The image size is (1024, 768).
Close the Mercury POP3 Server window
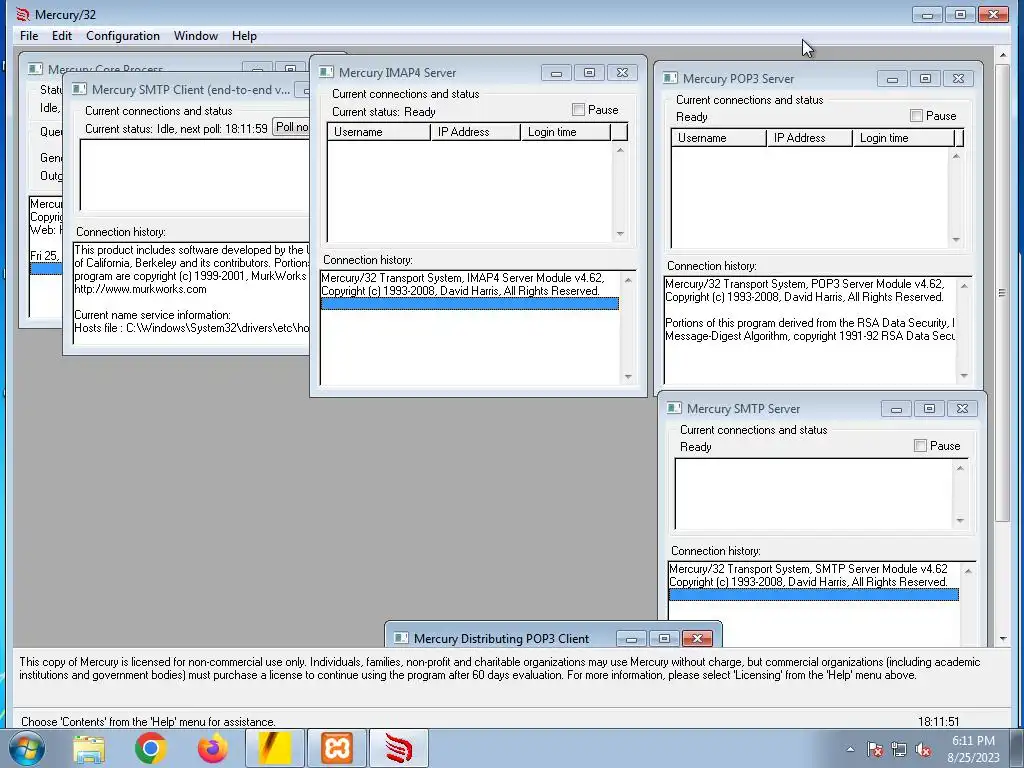point(958,78)
